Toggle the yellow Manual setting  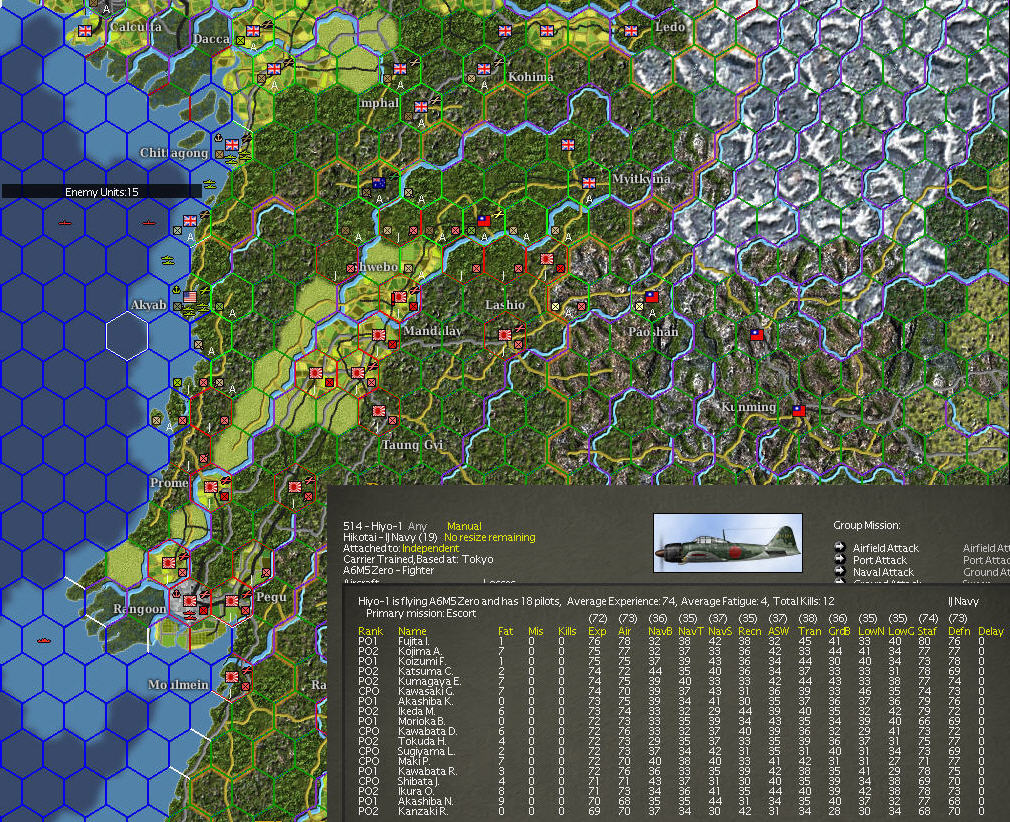click(464, 526)
